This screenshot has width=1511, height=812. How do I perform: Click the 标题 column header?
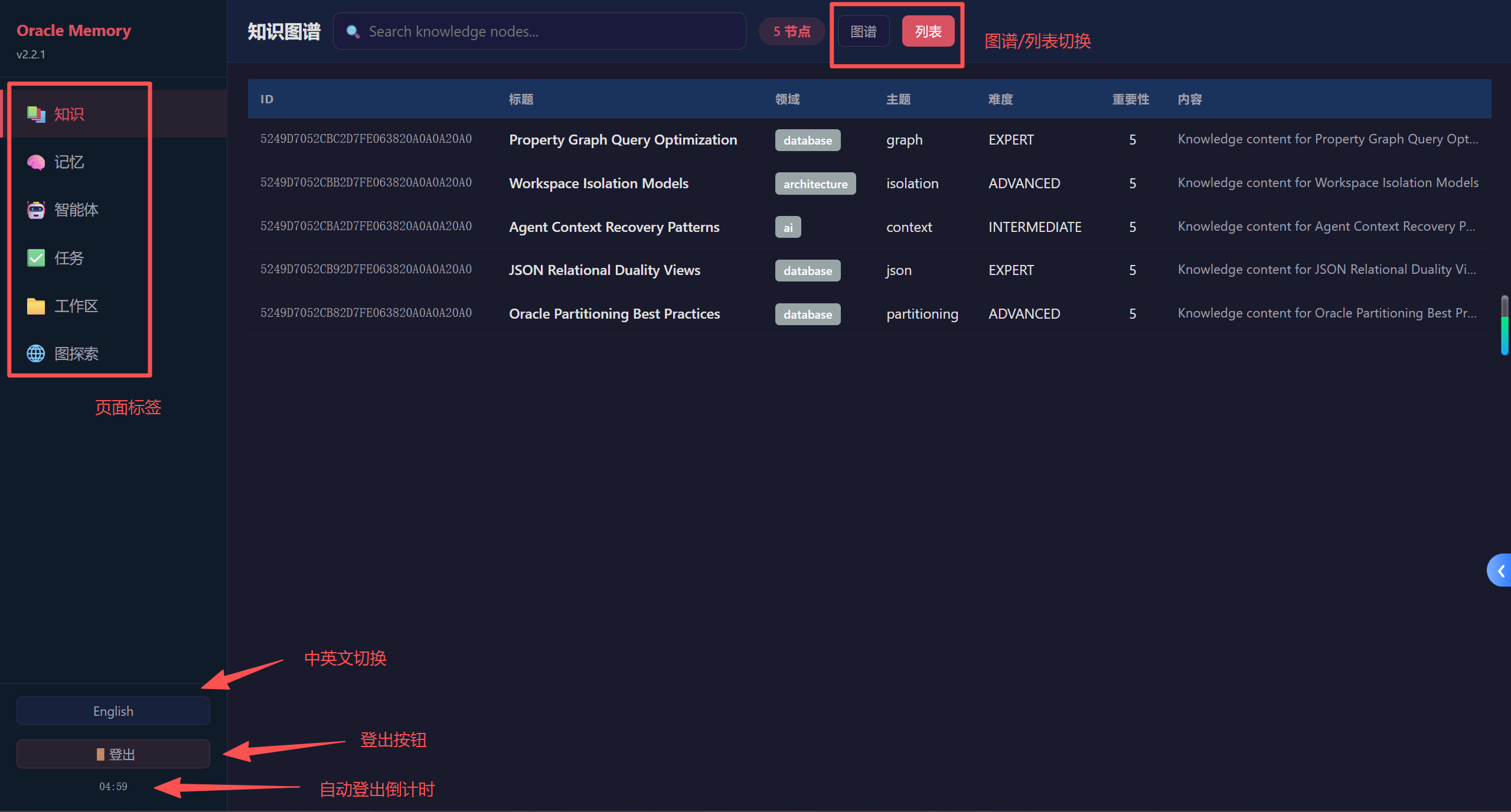click(521, 99)
